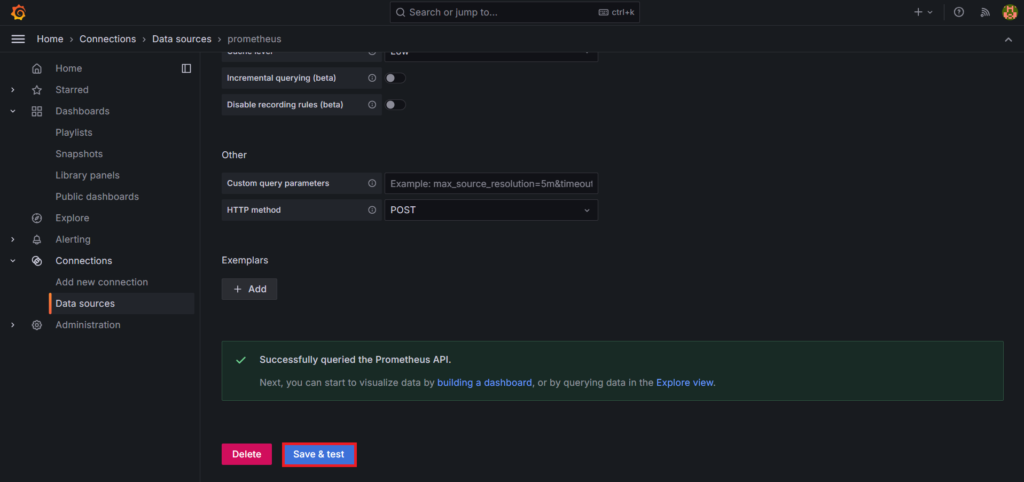Open Playlists in the sidebar
The image size is (1024, 482).
coord(74,133)
